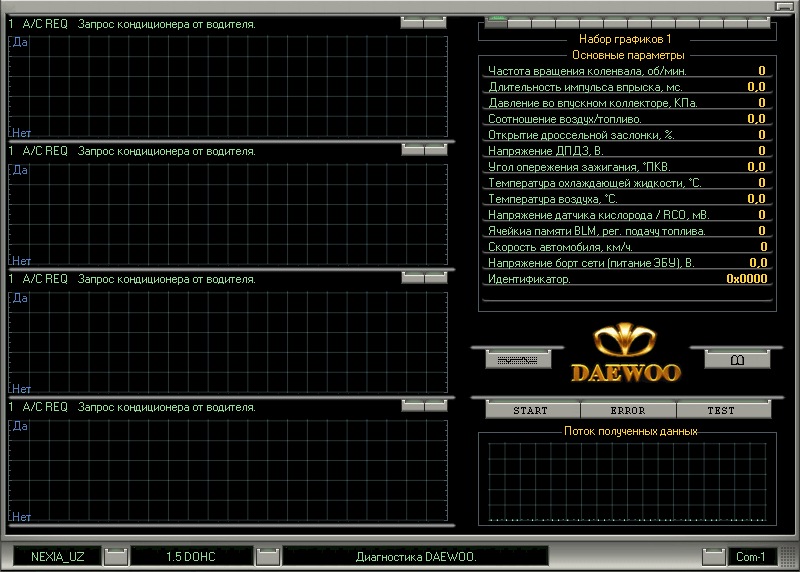Click the bottom A/C REQ graph area

click(x=228, y=470)
